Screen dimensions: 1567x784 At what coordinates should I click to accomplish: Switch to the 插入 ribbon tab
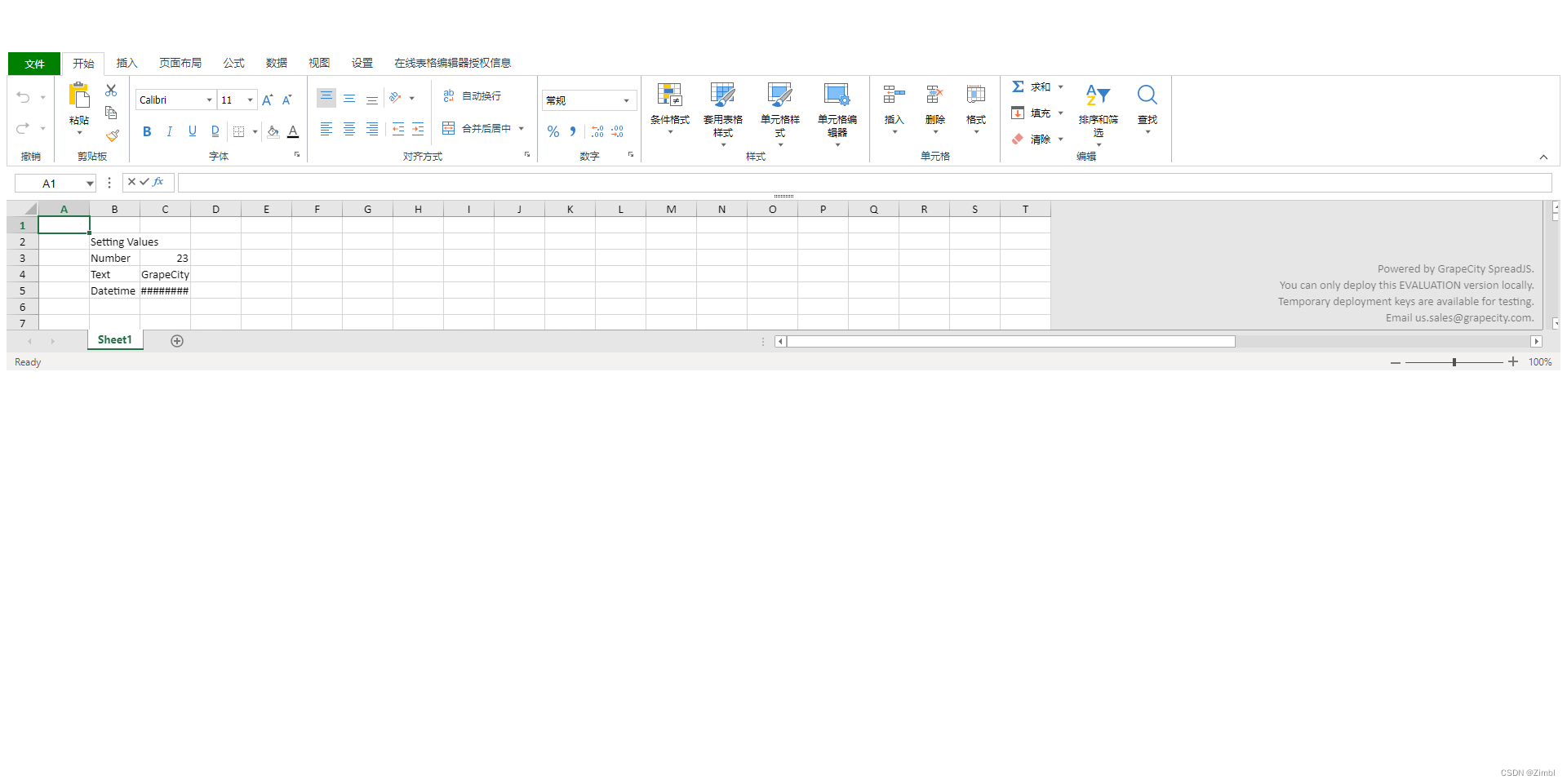(x=127, y=63)
